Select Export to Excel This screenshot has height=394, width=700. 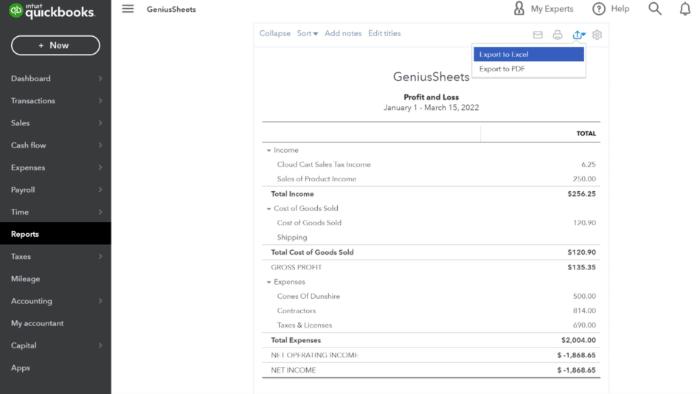(x=529, y=54)
